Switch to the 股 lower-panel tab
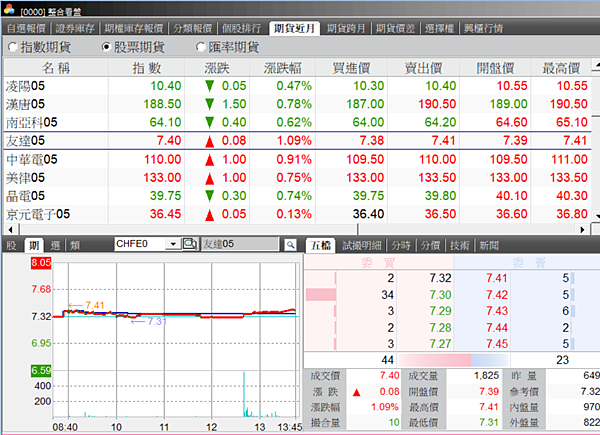This screenshot has width=600, height=435. coord(11,245)
